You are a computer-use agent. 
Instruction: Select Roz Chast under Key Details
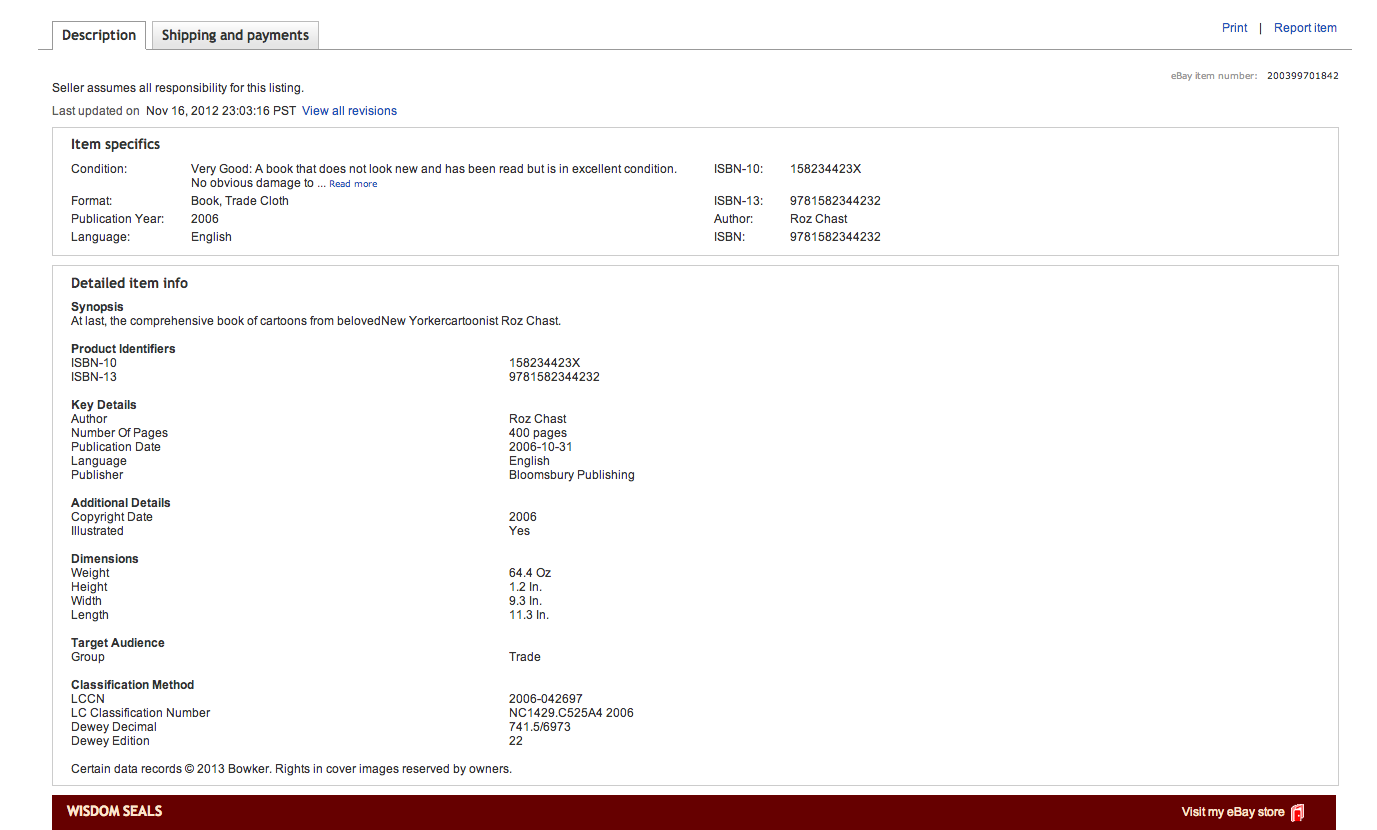(538, 419)
